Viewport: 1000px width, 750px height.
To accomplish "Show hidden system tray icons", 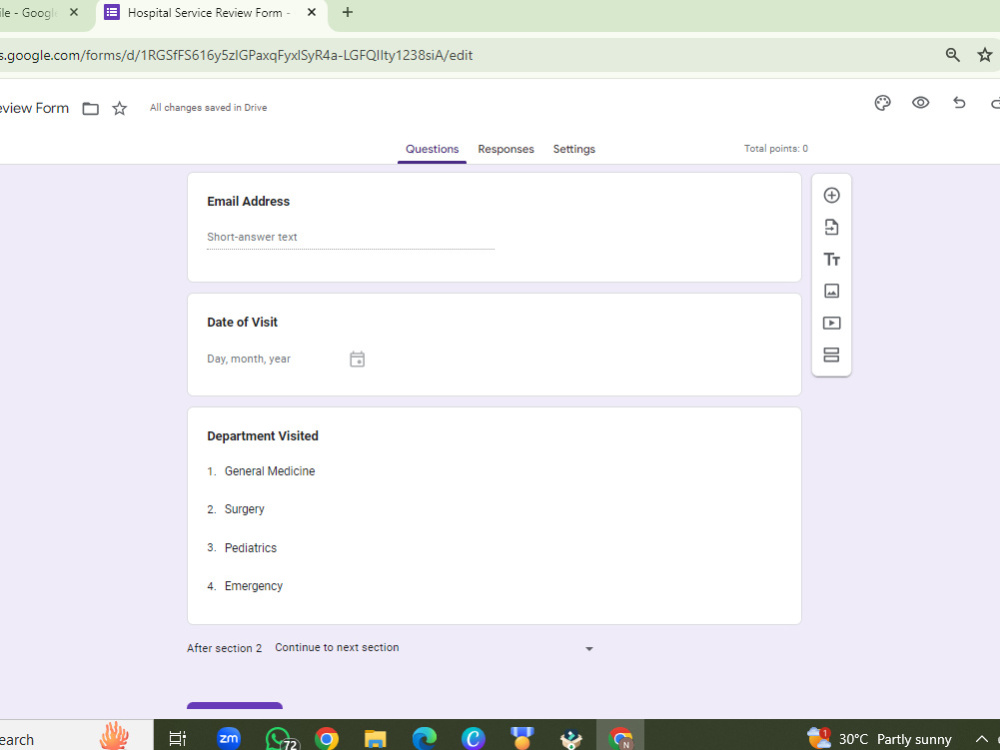I will (982, 739).
